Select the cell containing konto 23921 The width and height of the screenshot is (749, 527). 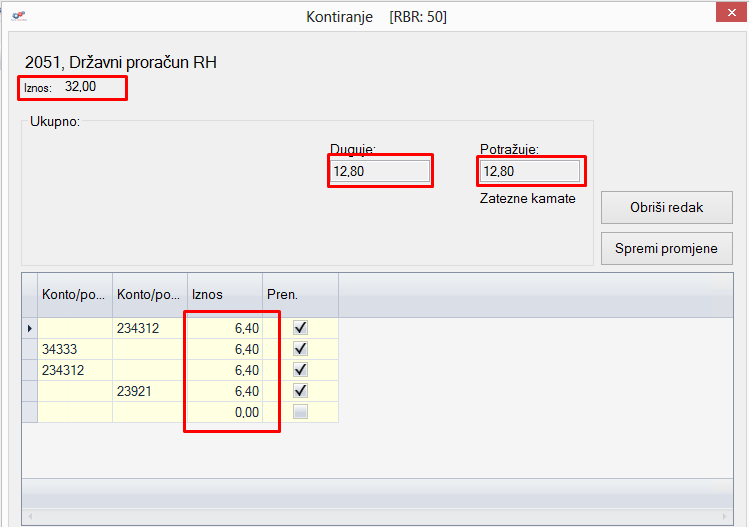(149, 391)
